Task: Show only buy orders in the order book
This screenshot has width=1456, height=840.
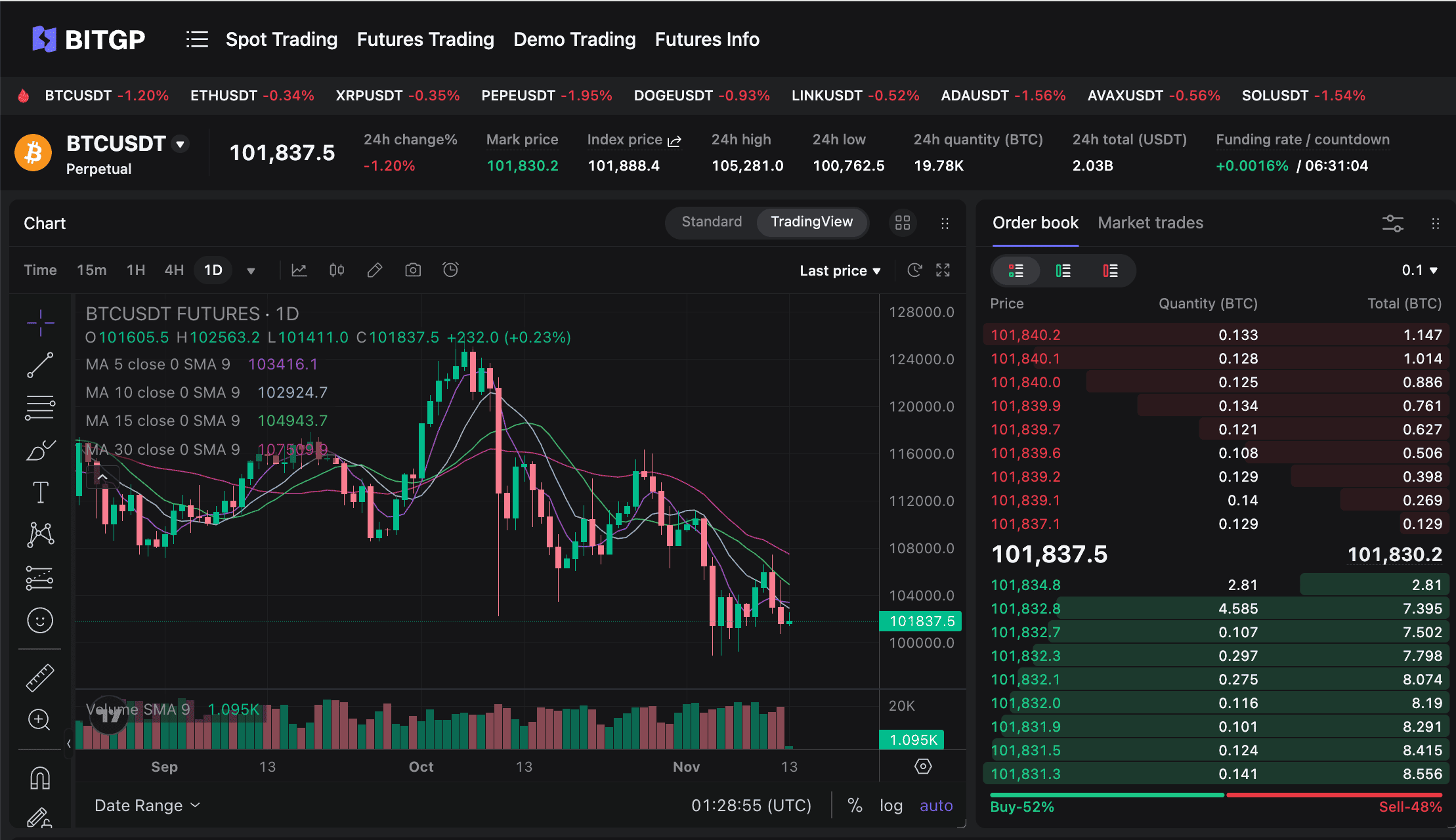Action: point(1063,270)
